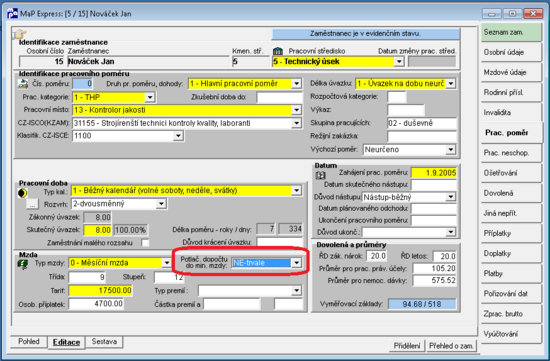Select the Editace tab
The width and height of the screenshot is (550, 361).
[66, 342]
